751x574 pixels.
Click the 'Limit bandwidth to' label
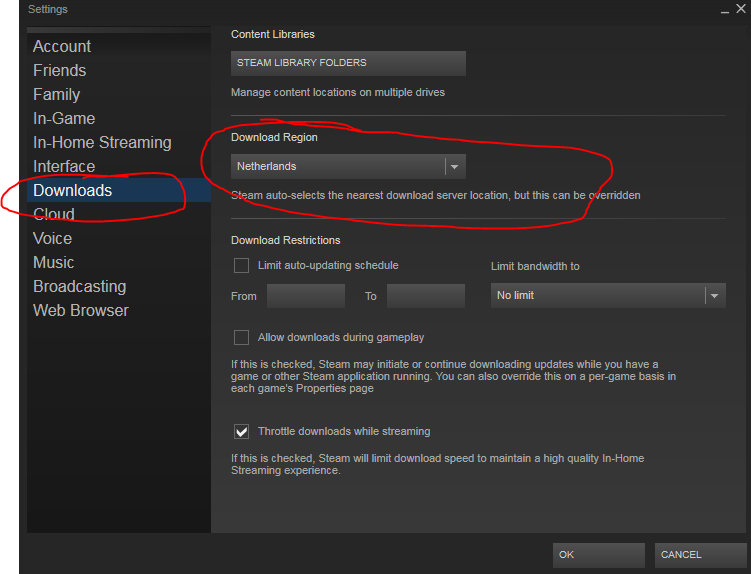pyautogui.click(x=535, y=266)
